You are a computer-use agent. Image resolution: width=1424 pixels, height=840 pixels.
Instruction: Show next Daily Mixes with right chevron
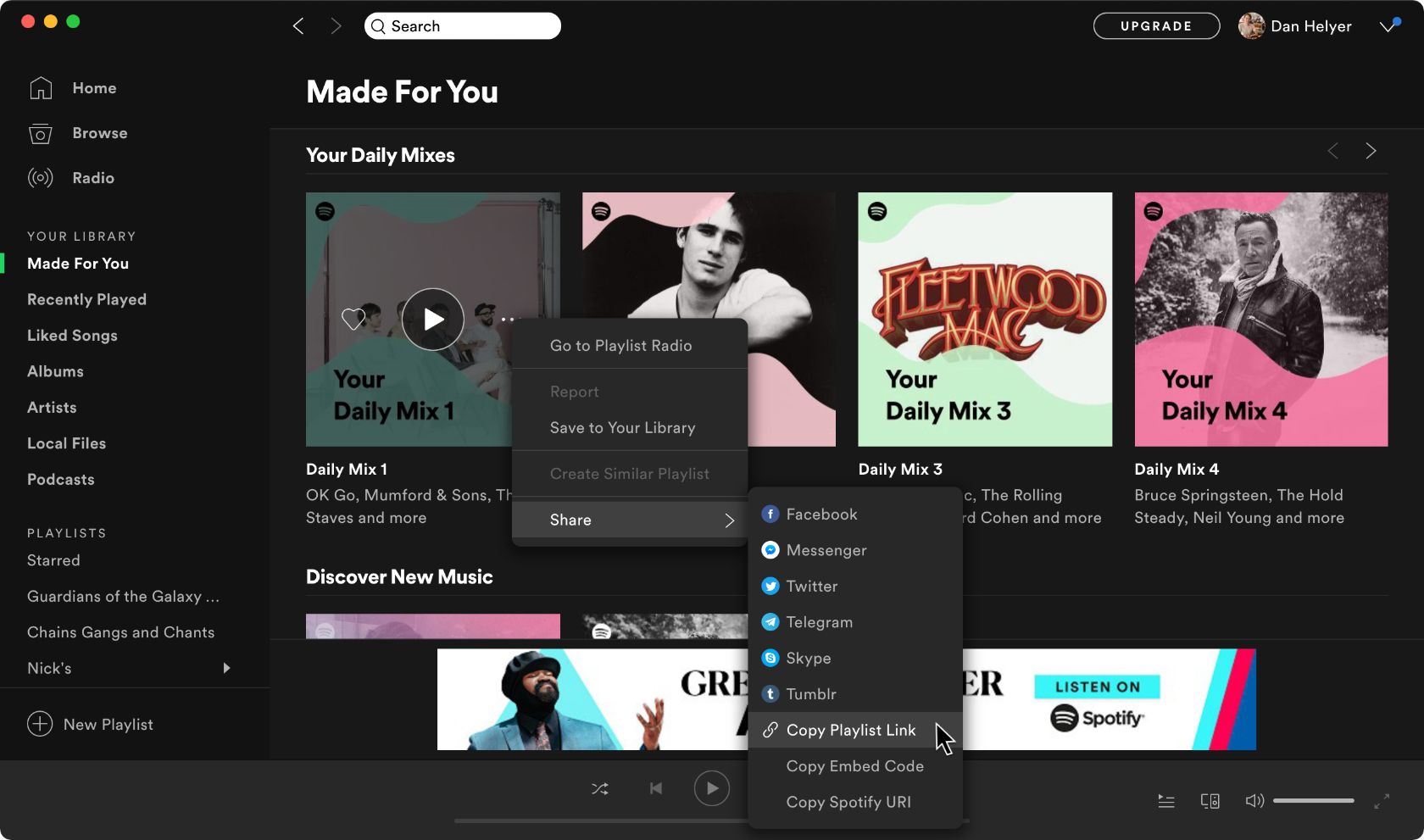[1371, 151]
